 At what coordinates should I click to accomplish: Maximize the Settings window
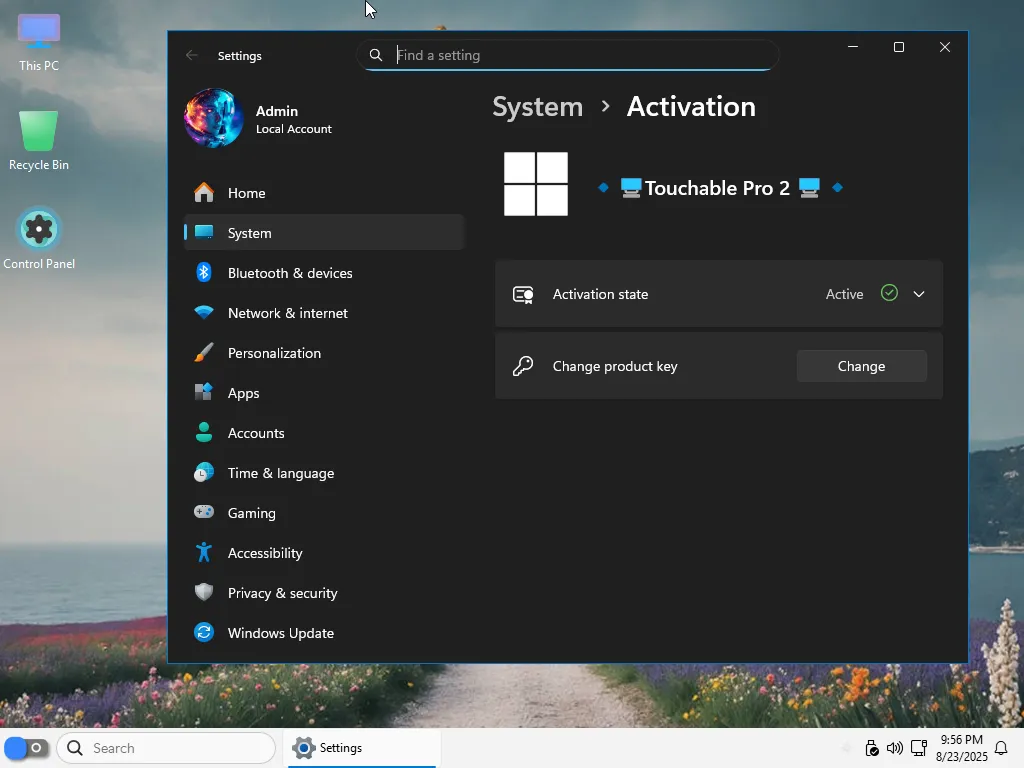pyautogui.click(x=899, y=47)
